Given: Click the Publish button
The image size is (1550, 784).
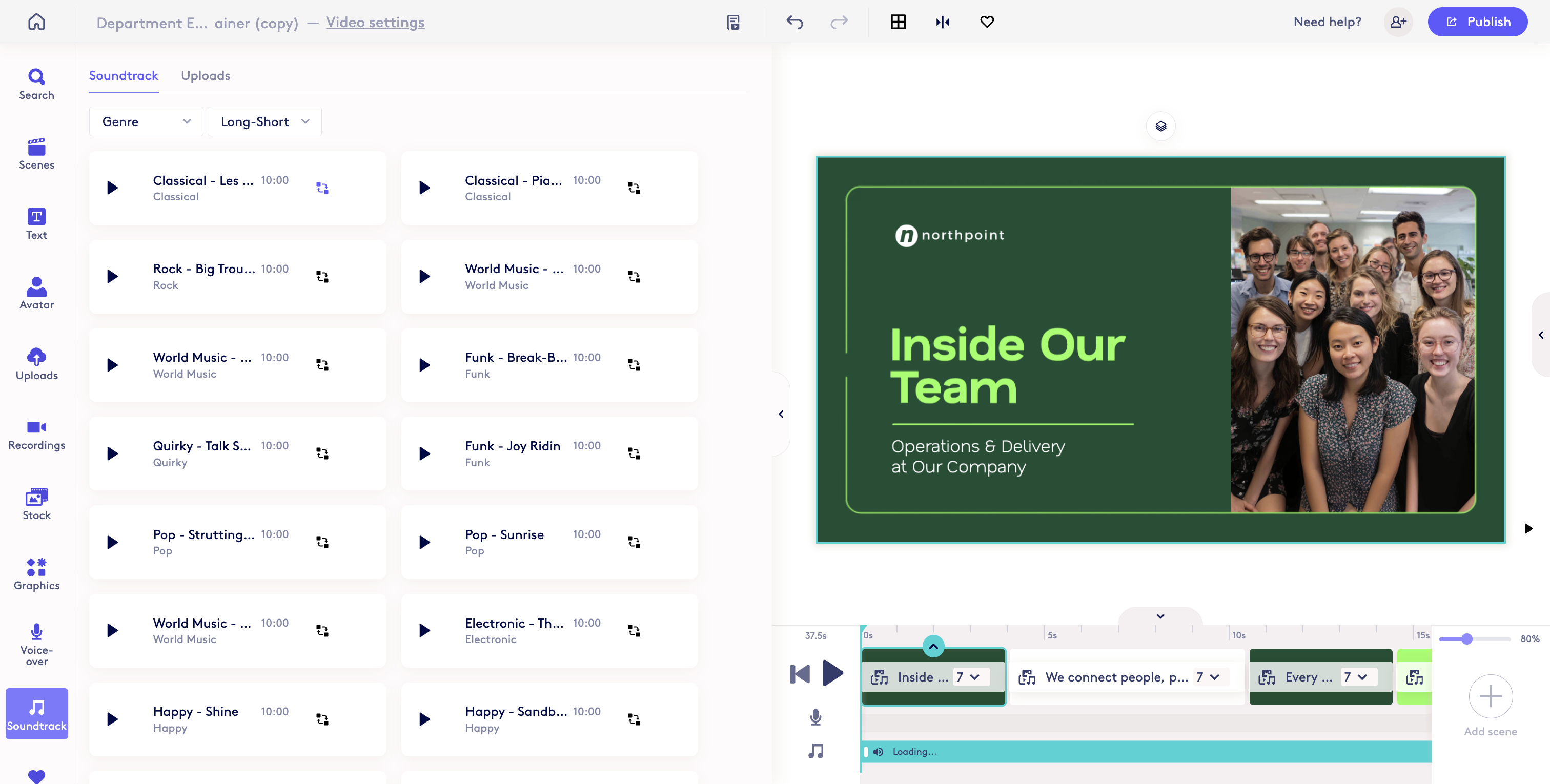Looking at the screenshot, I should coord(1477,22).
